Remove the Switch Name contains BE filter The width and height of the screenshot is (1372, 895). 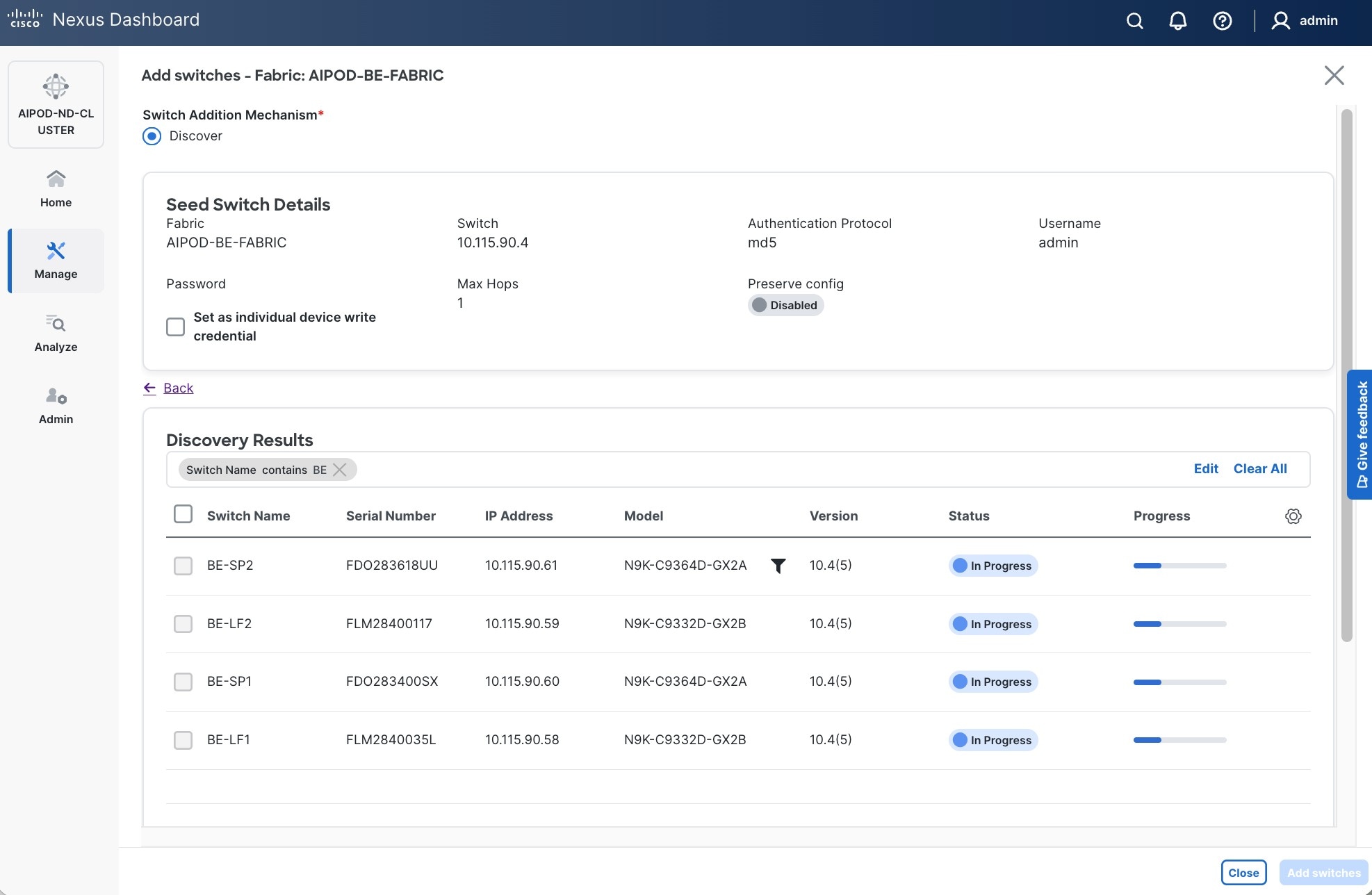(340, 470)
